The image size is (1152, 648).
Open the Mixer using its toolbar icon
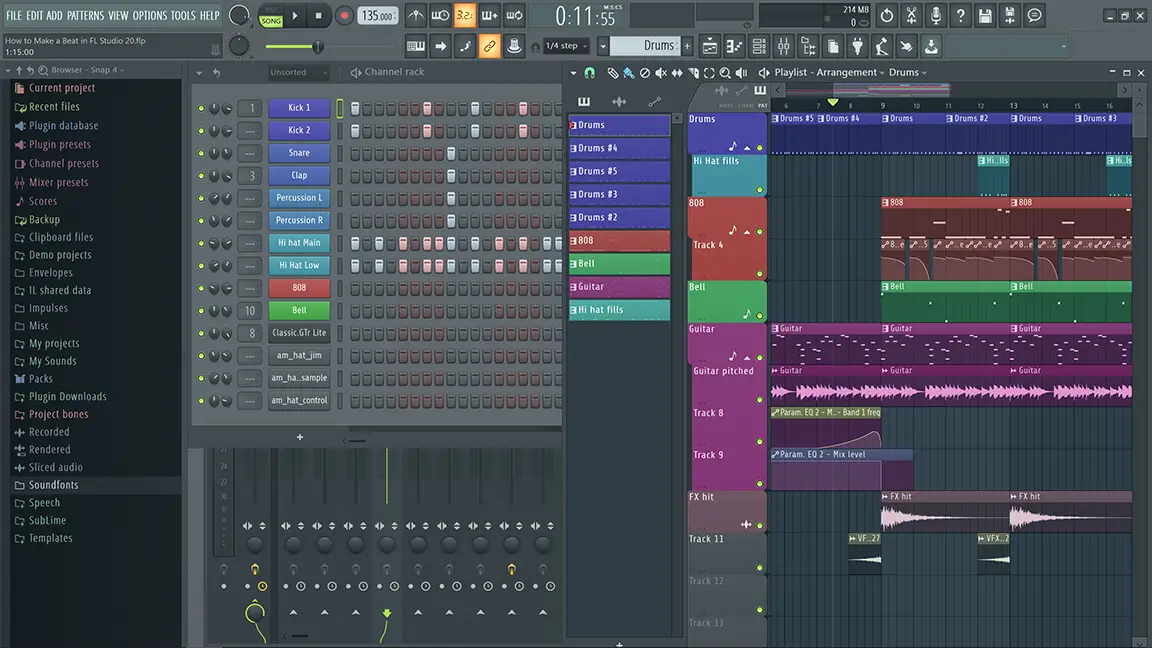(785, 46)
